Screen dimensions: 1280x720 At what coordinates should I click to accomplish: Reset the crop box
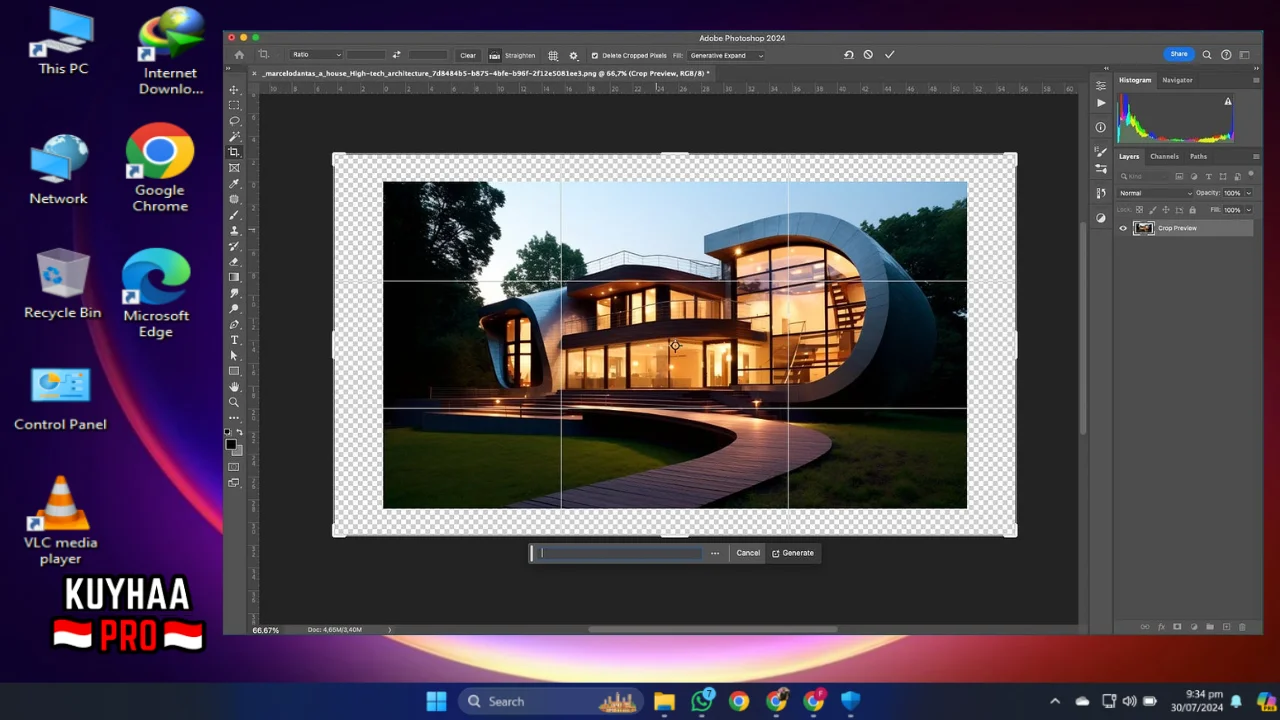coord(848,55)
